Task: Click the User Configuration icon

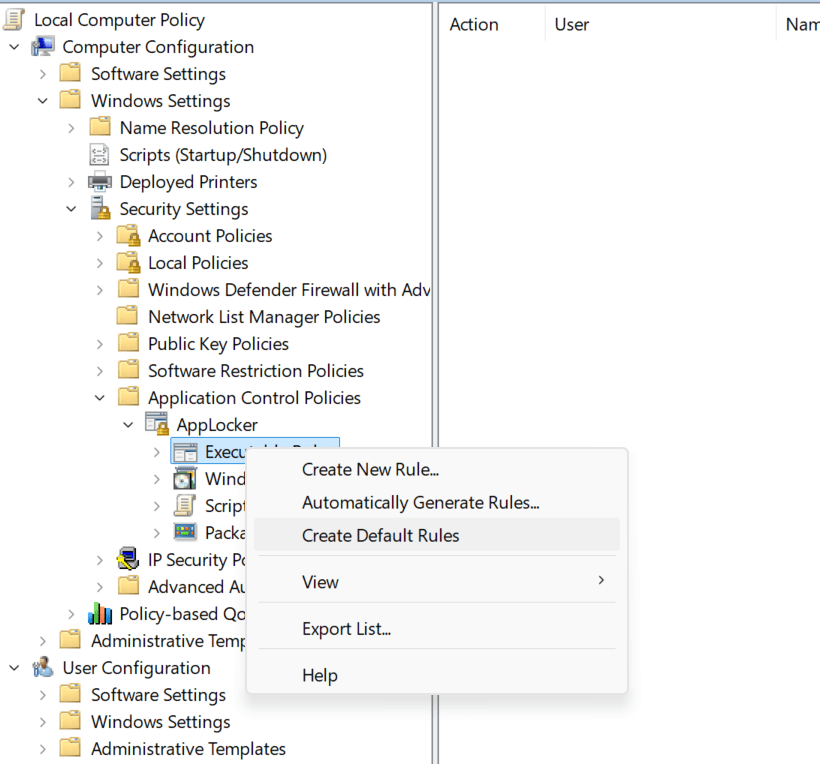Action: [43, 668]
